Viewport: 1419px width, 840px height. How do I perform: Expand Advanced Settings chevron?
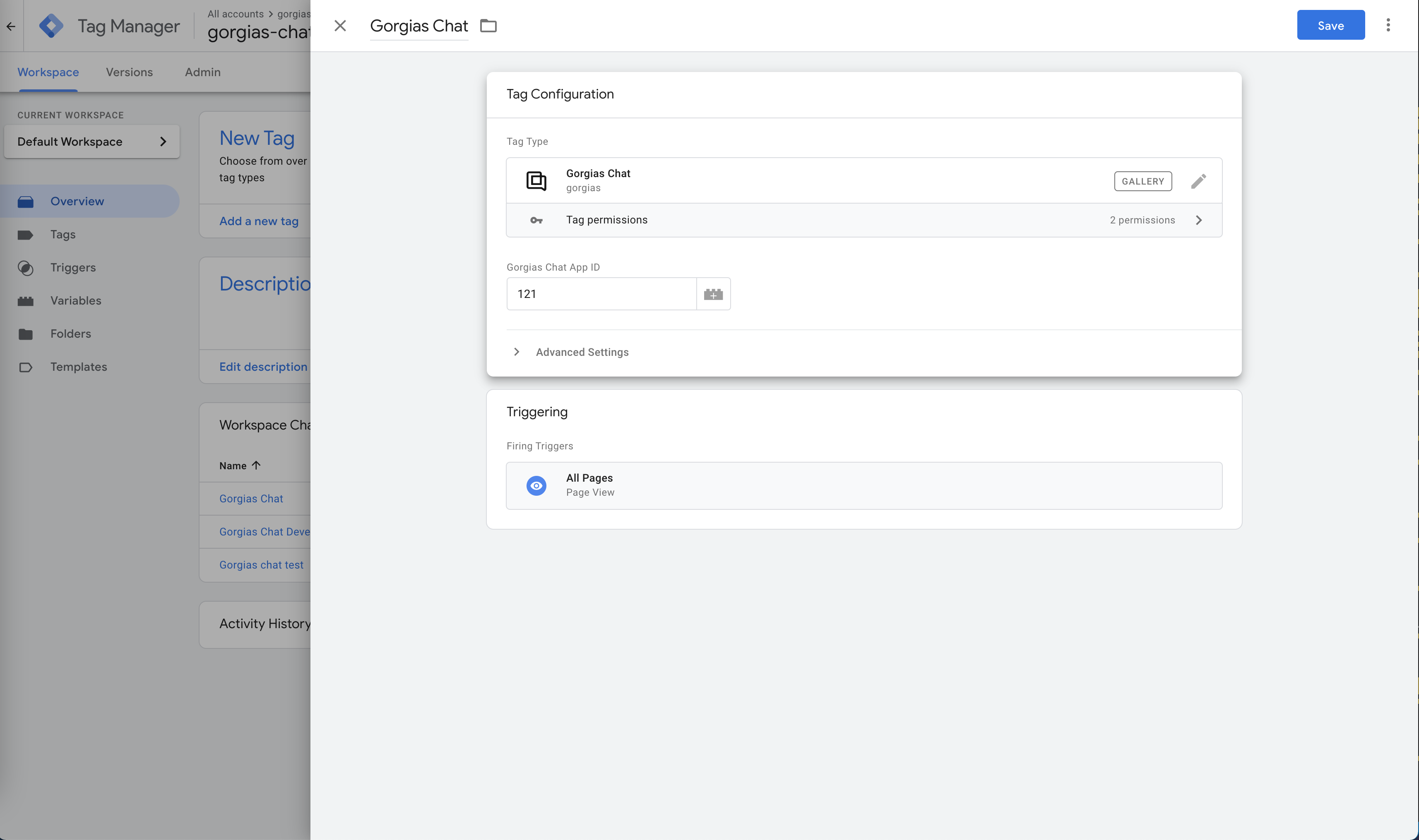pos(517,352)
